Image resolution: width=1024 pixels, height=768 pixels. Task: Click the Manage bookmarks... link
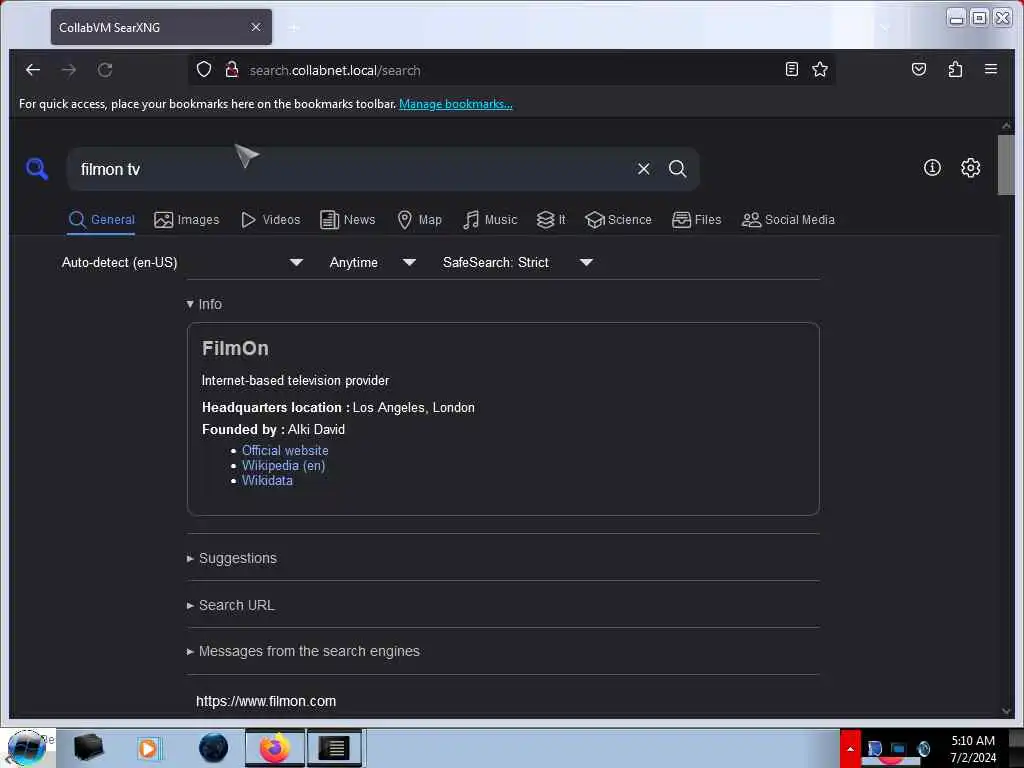coord(455,104)
